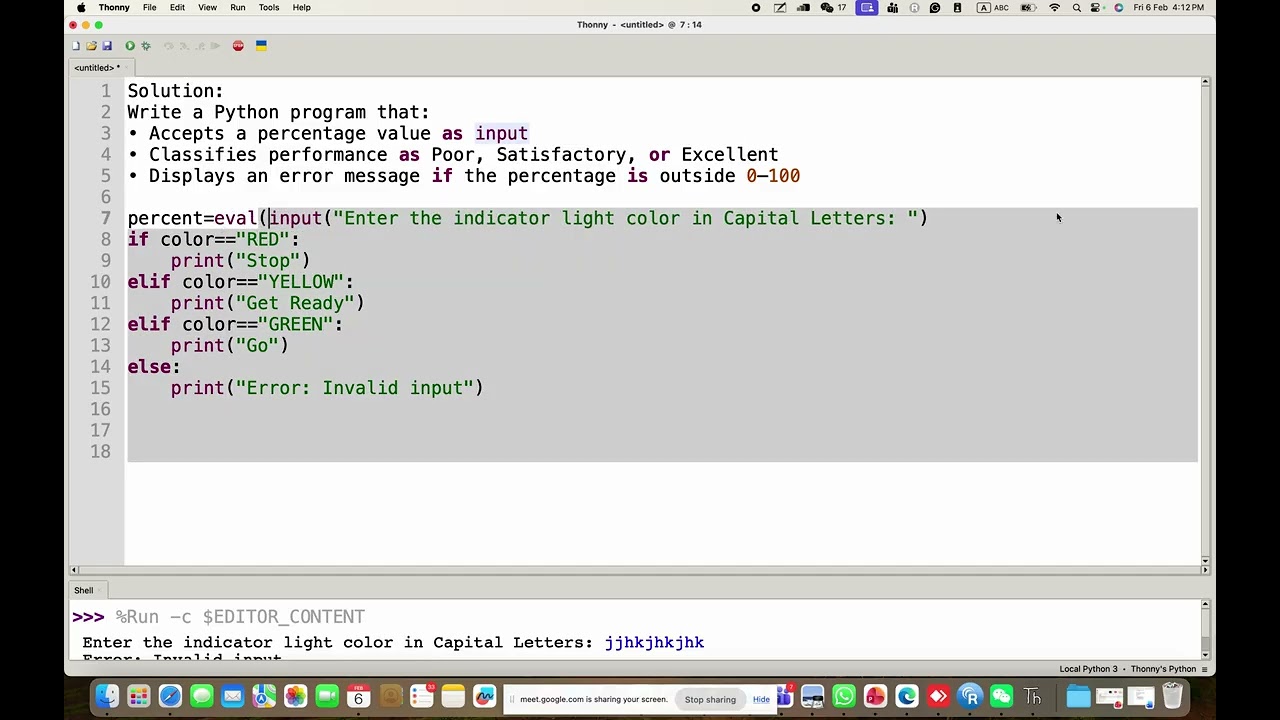1280x720 pixels.
Task: Click the grayed Step over icon
Action: click(x=168, y=46)
